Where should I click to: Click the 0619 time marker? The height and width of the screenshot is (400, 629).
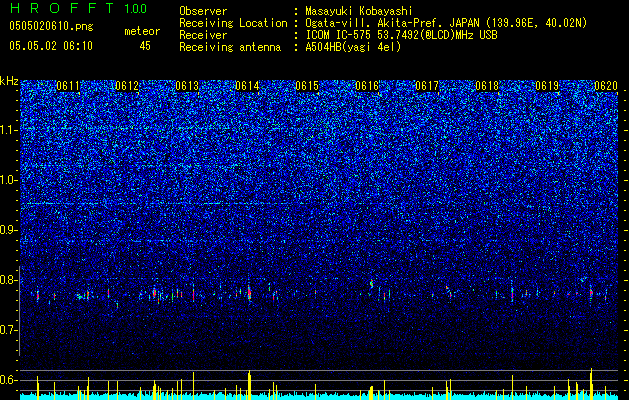tap(547, 86)
